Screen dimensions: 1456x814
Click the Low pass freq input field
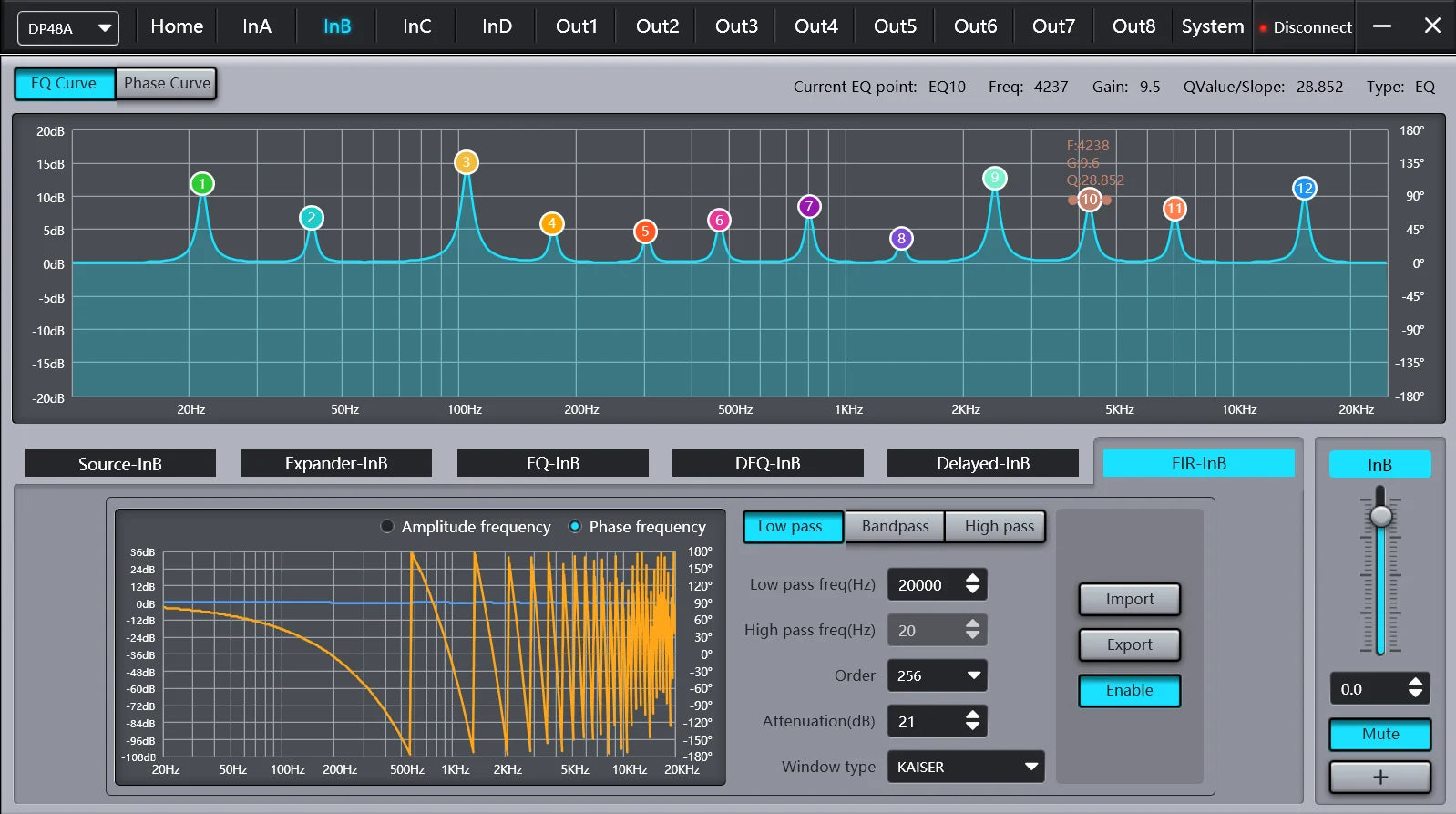pos(938,584)
